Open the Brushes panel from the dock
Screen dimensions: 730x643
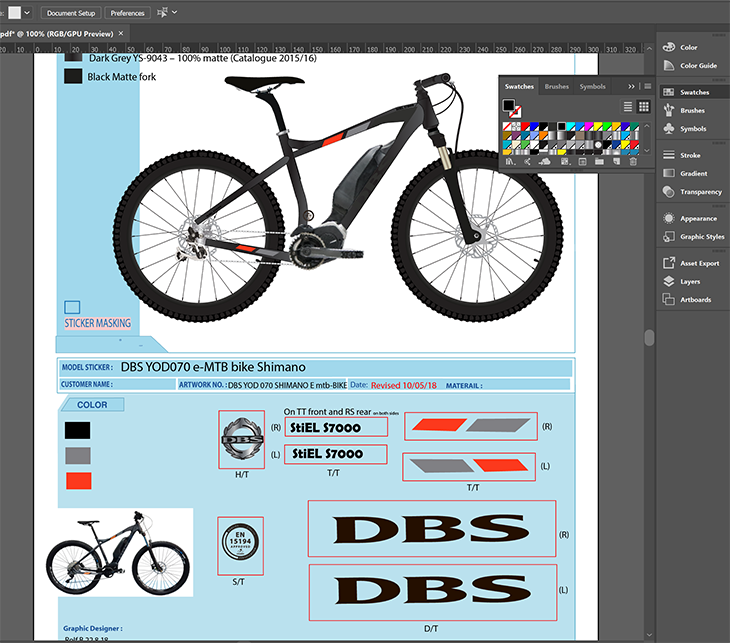[x=669, y=110]
